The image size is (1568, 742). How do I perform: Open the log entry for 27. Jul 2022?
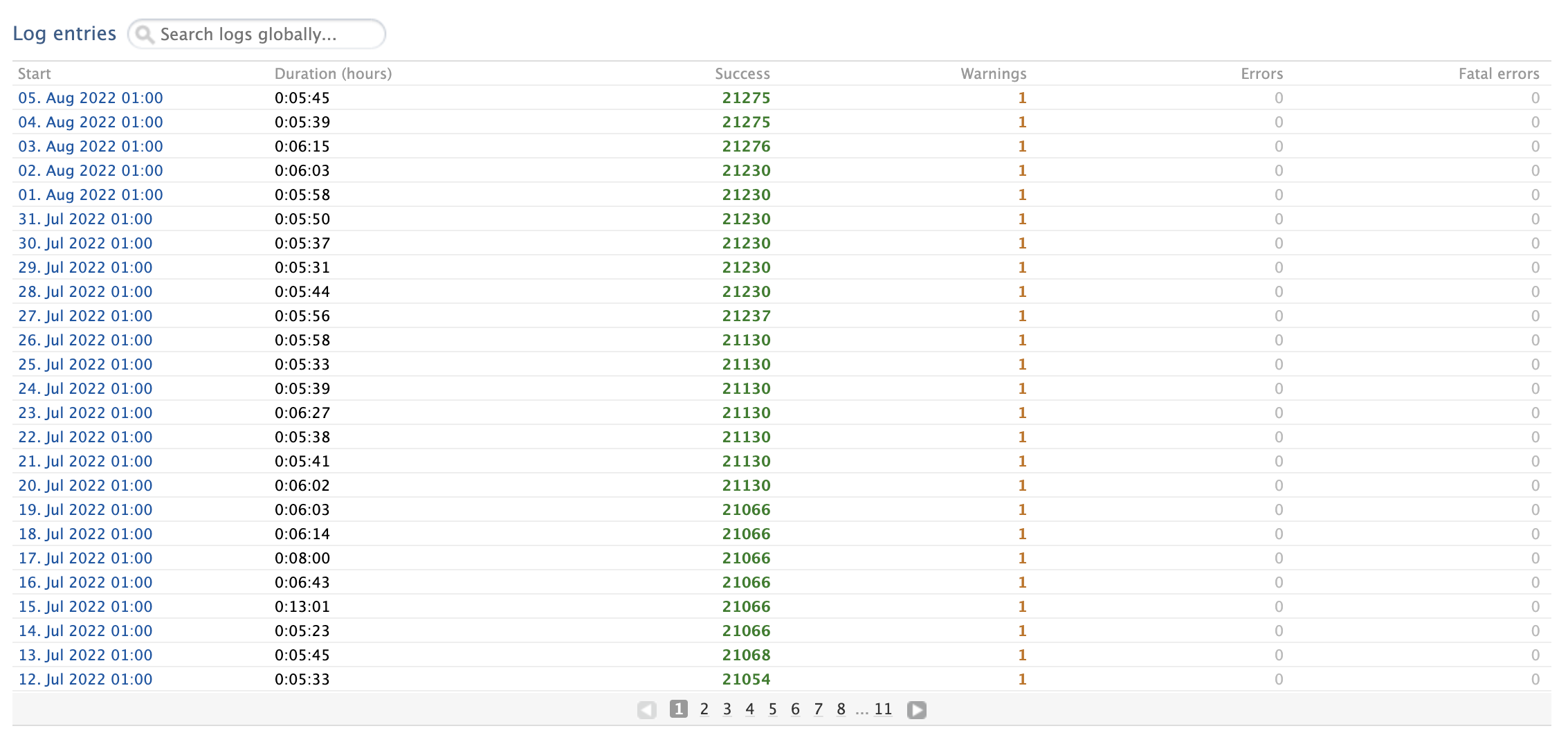click(x=84, y=316)
